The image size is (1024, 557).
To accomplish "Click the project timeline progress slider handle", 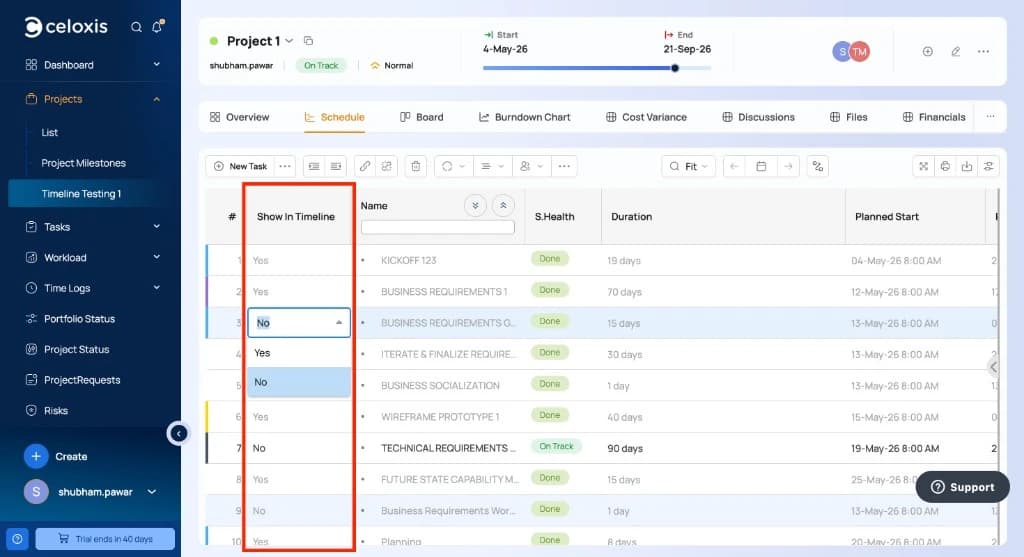I will pos(675,68).
